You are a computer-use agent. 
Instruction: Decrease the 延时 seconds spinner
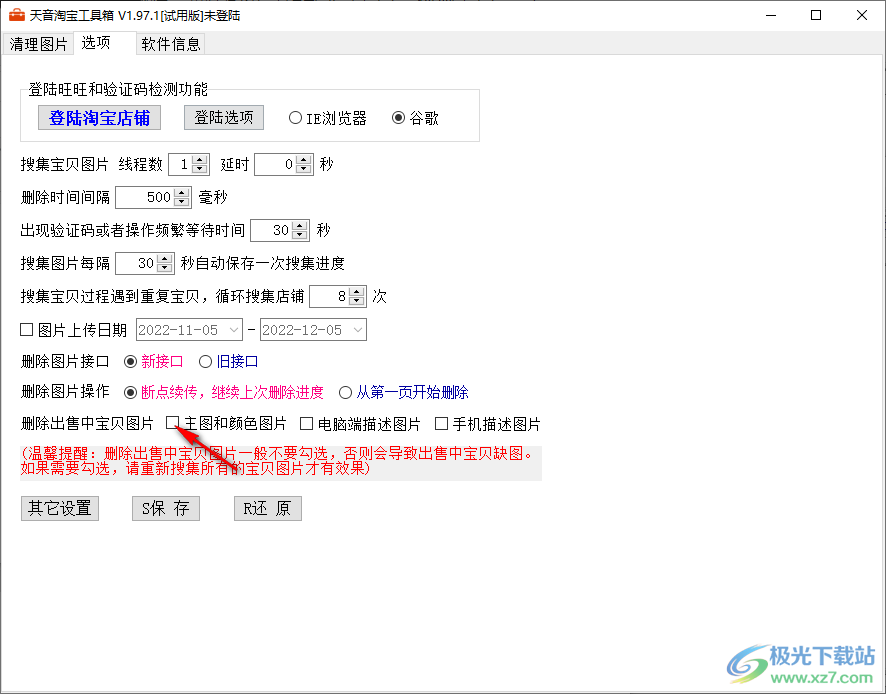[x=304, y=169]
